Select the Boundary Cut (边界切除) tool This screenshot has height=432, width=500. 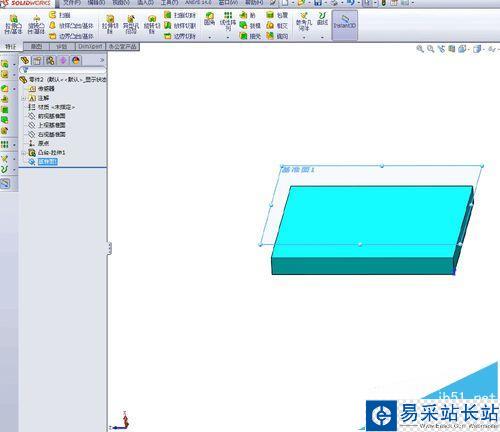click(180, 36)
